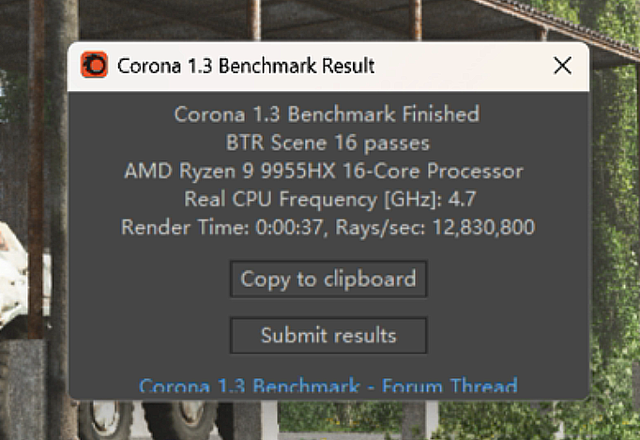Close the Corona Benchmark Result dialog
The width and height of the screenshot is (640, 440).
563,66
